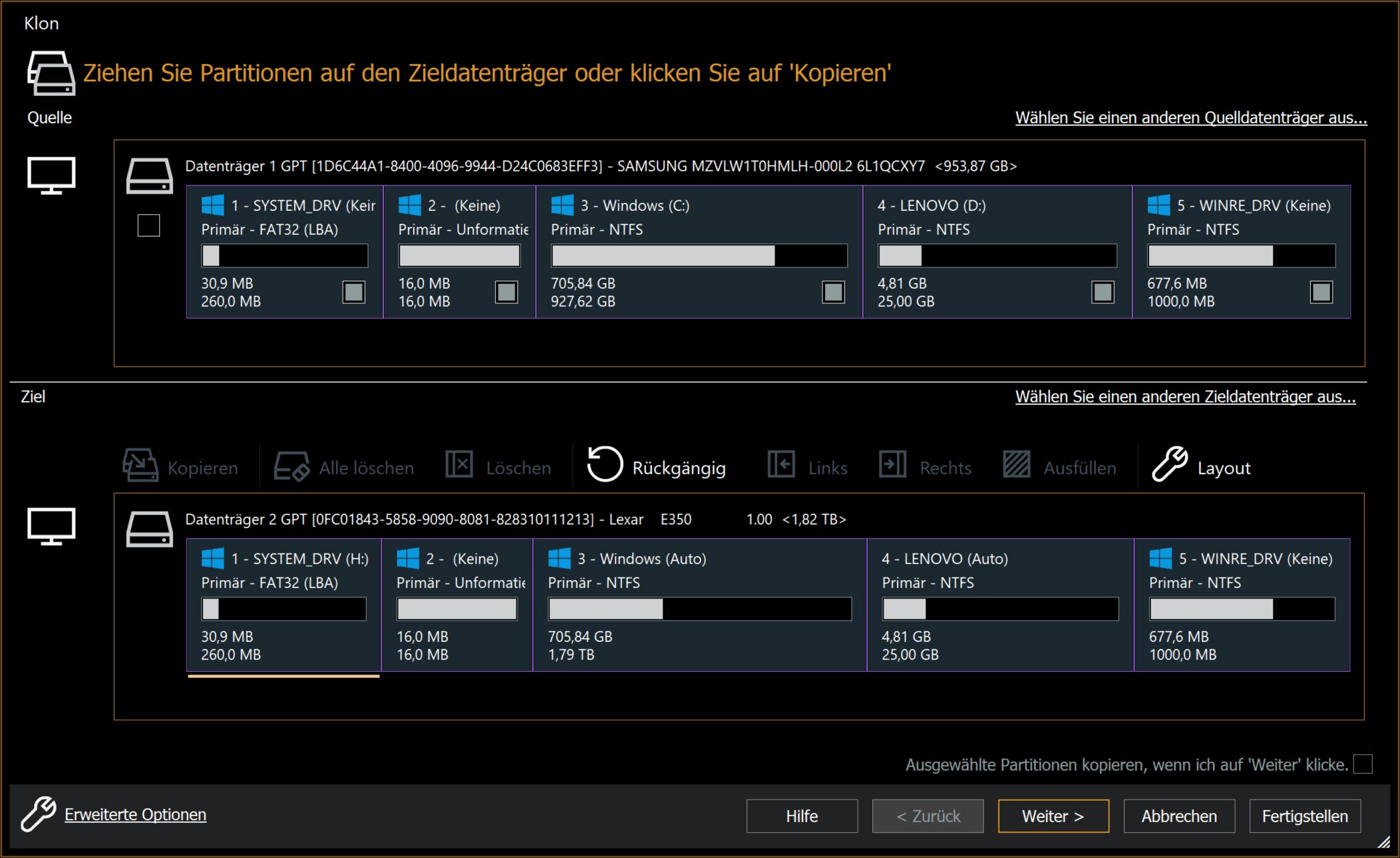The image size is (1400, 858).
Task: Click the Links move-left icon
Action: pos(781,464)
